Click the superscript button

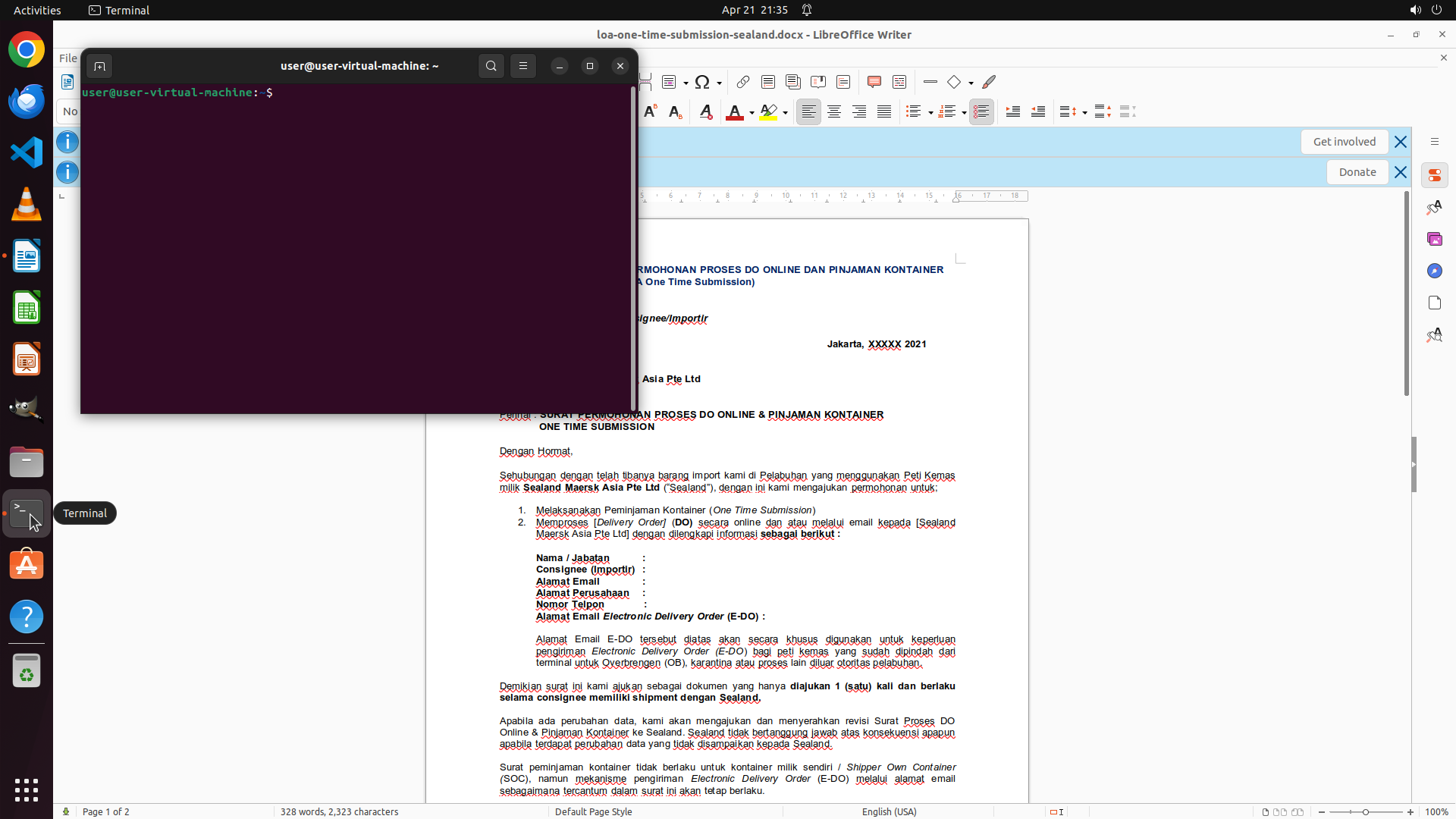(650, 111)
